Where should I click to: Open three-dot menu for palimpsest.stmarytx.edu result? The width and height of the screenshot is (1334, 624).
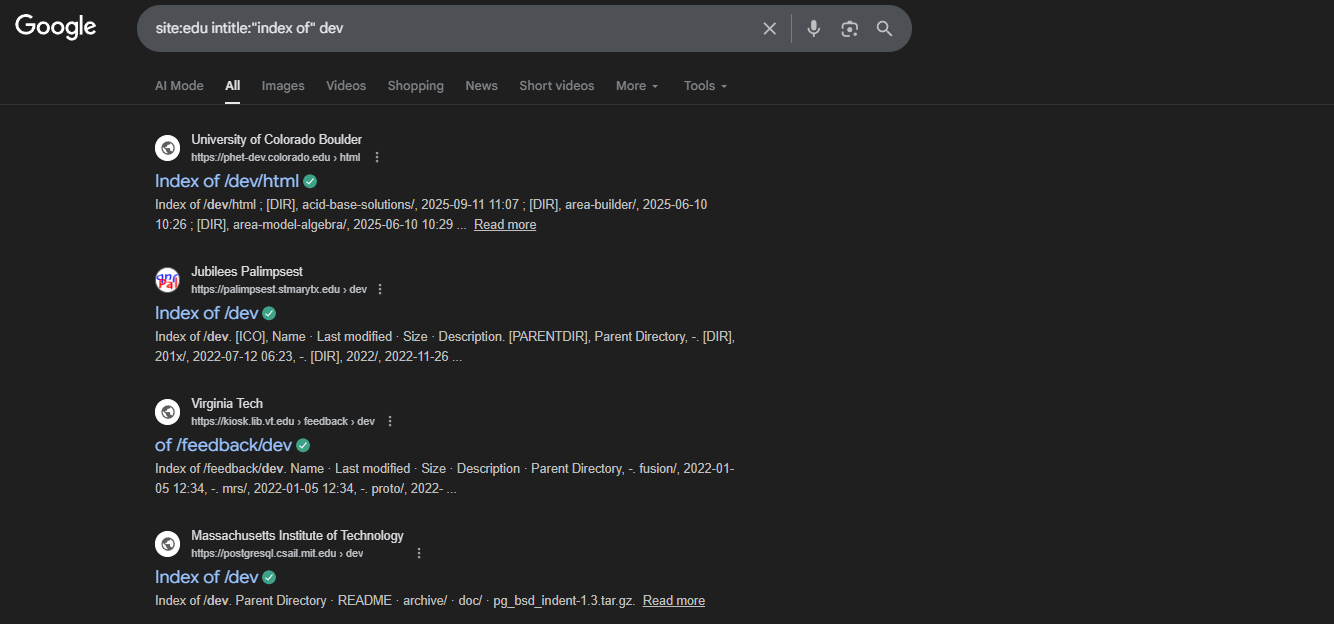(x=380, y=289)
